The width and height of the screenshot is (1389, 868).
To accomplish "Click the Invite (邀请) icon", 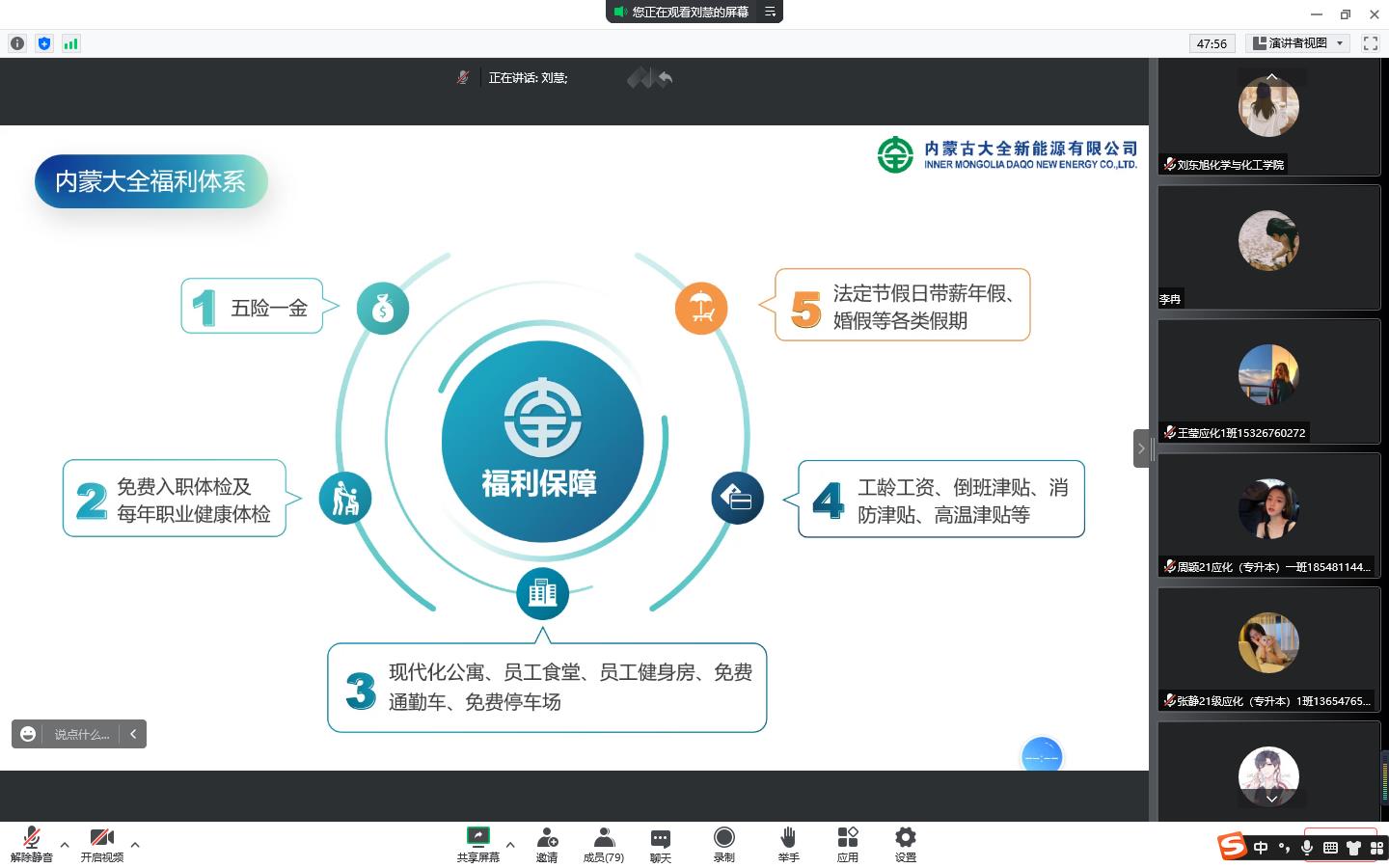I will [547, 843].
